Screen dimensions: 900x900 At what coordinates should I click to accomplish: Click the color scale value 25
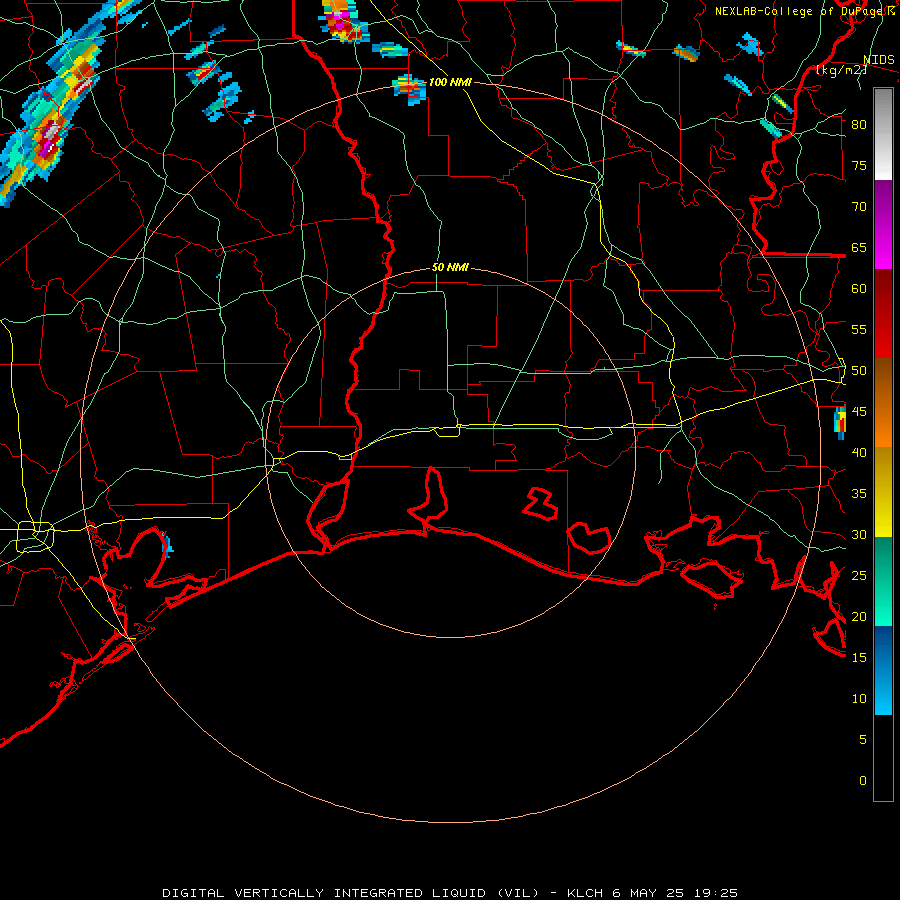(859, 576)
